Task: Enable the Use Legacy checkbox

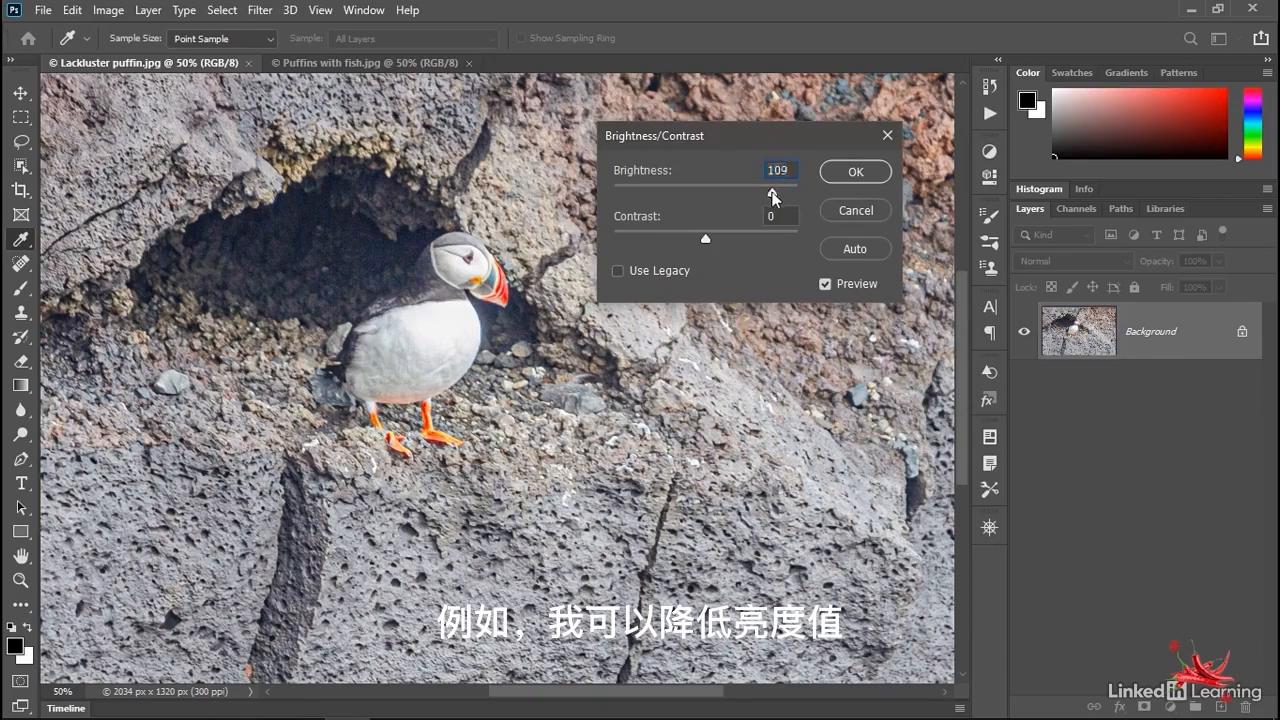Action: pos(618,271)
